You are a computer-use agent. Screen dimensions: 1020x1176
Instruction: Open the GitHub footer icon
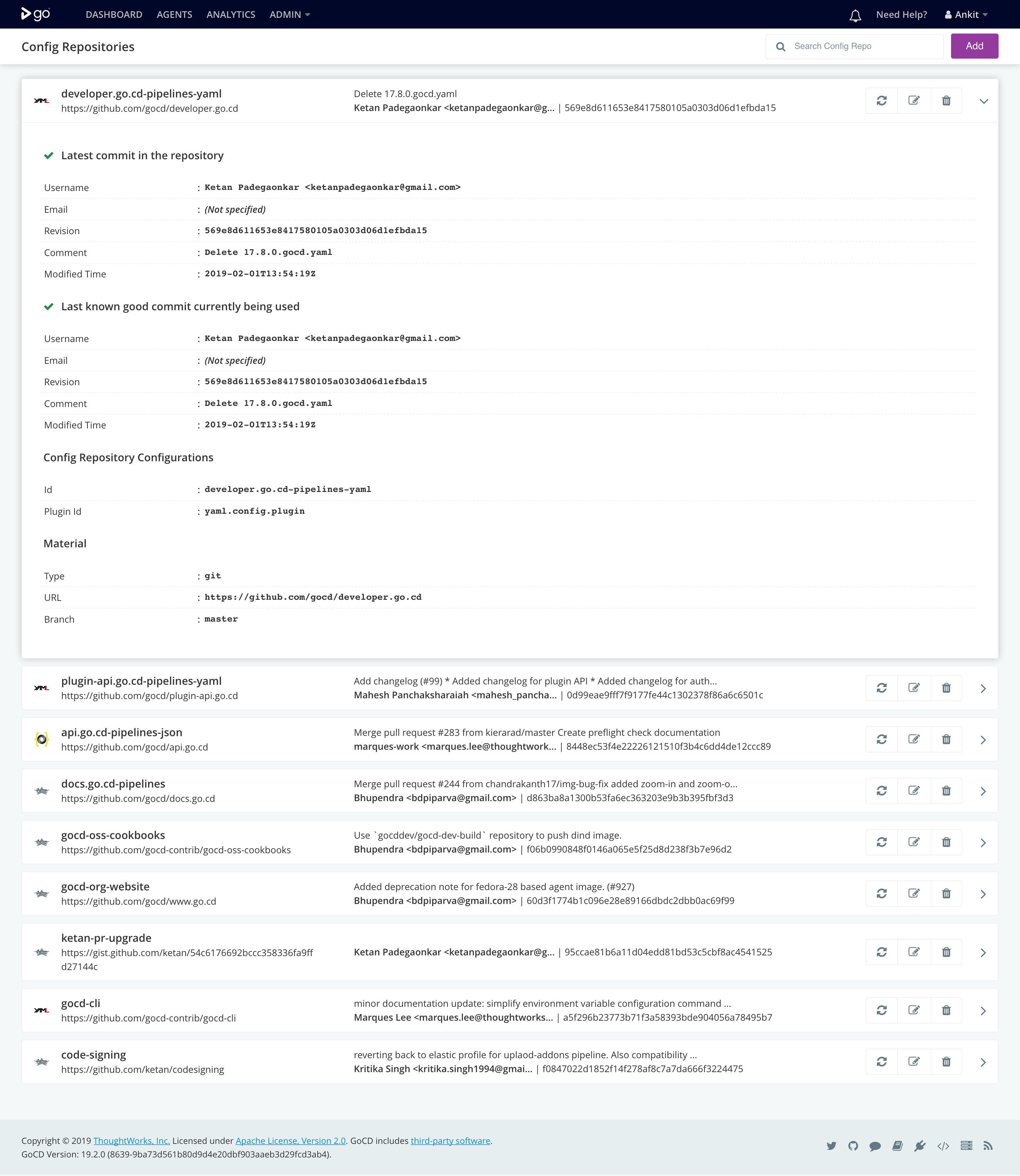(853, 1146)
